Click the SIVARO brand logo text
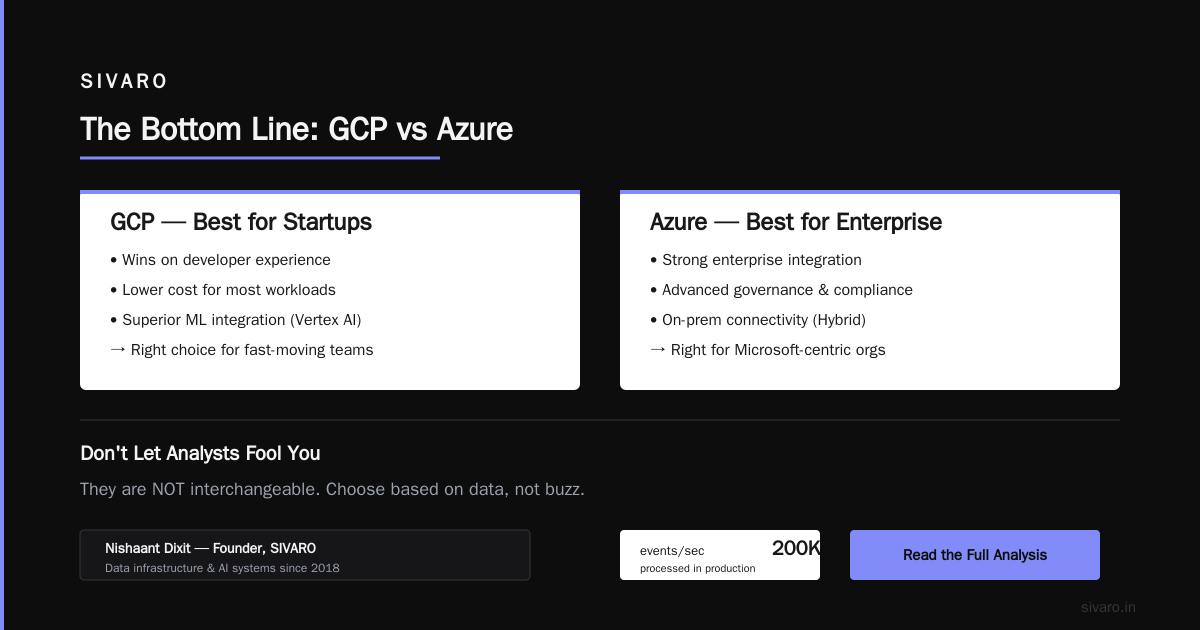 (124, 82)
